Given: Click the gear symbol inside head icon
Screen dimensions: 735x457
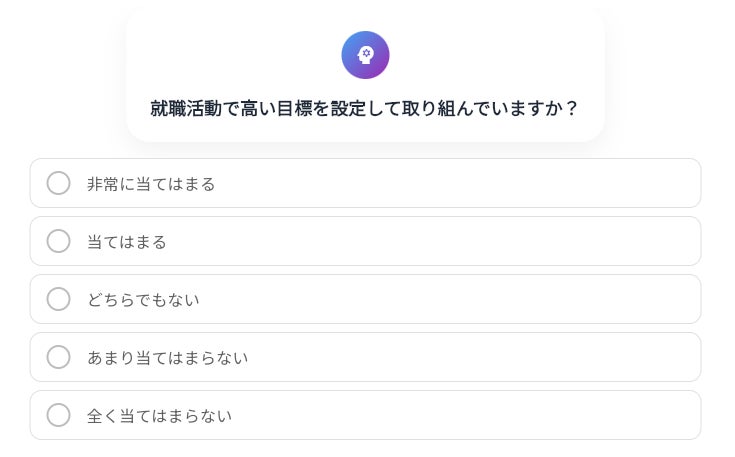Looking at the screenshot, I should tap(367, 53).
